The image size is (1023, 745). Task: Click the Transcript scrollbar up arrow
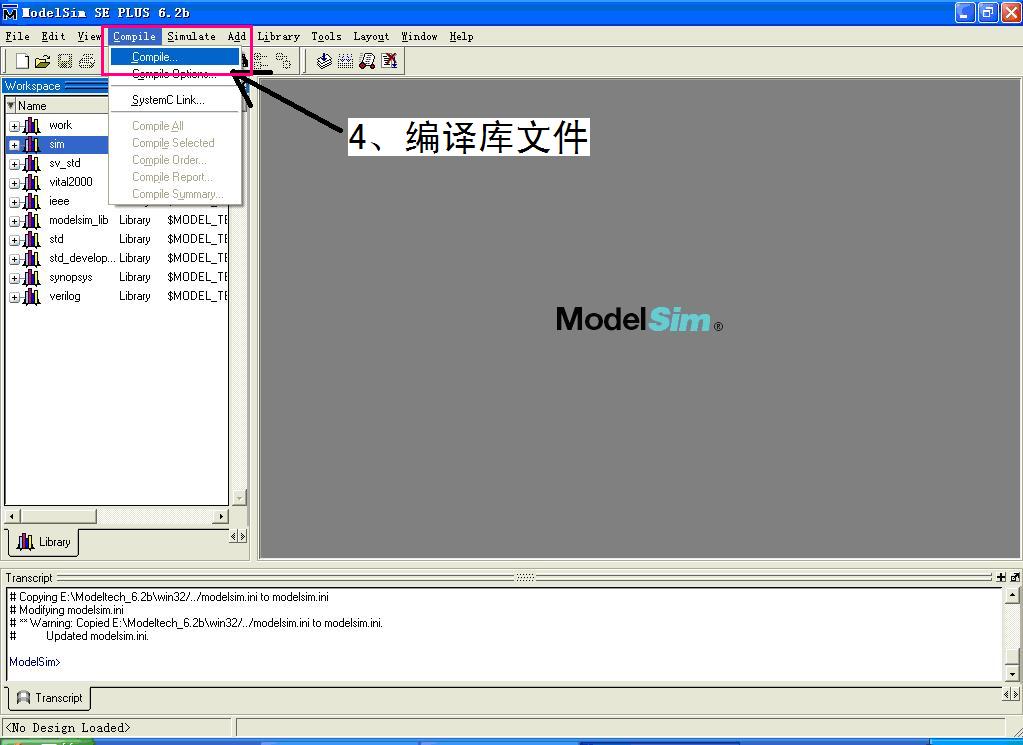[x=1012, y=595]
